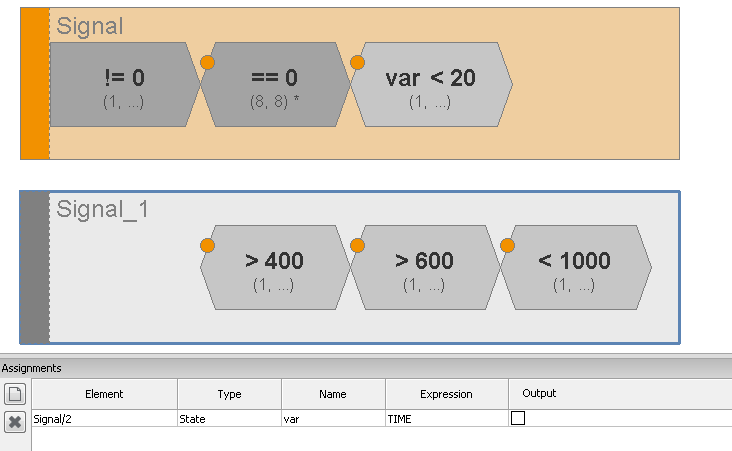
Task: Select the '!= 0' state block
Action: pyautogui.click(x=125, y=85)
